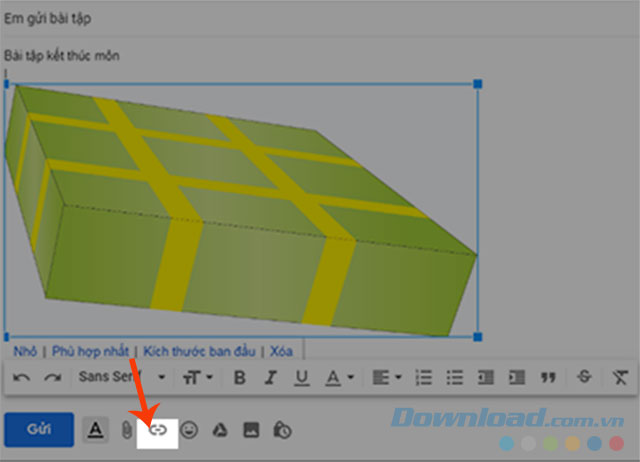Set image size to Phù hợp nhất

[90, 351]
